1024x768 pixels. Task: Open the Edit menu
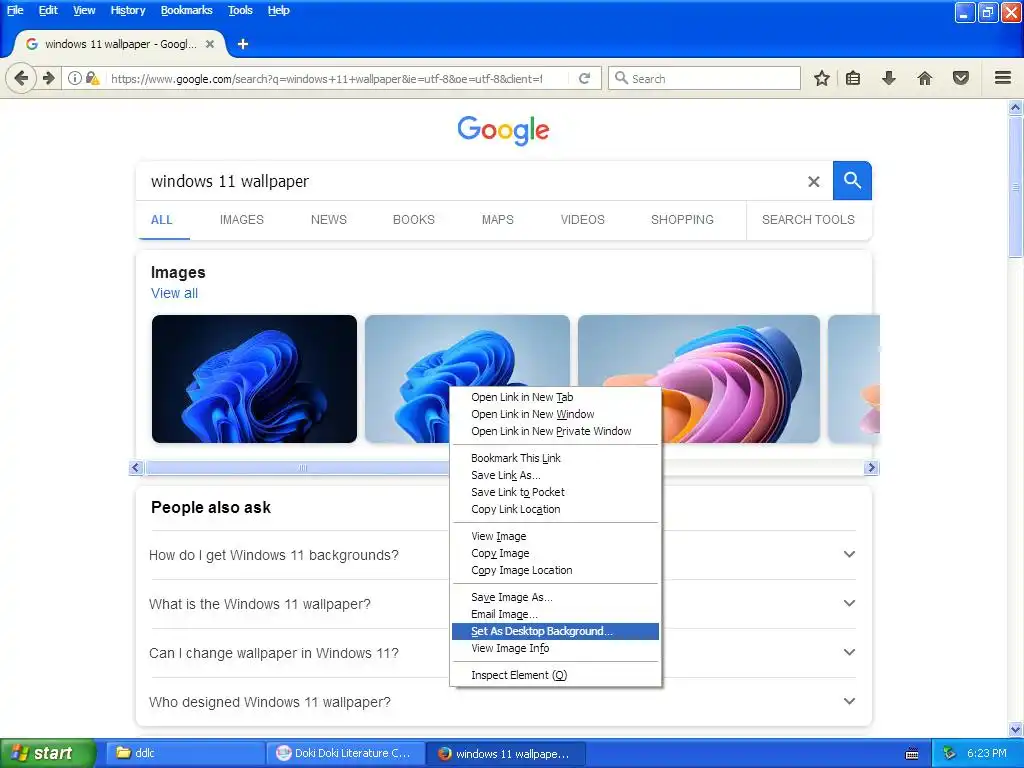click(x=48, y=10)
